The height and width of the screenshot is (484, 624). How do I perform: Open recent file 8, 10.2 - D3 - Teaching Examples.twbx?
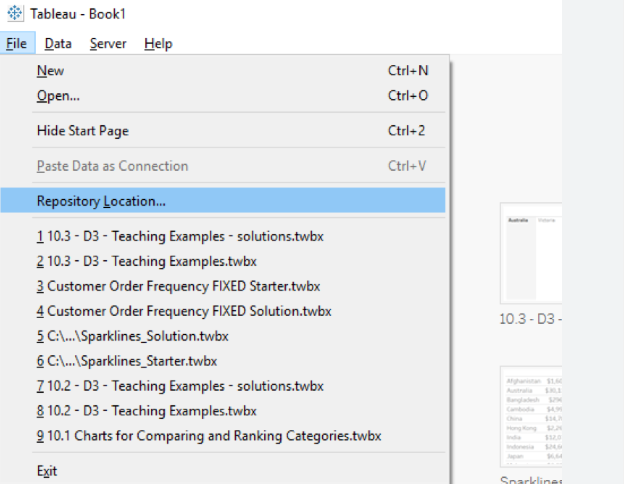223,411
